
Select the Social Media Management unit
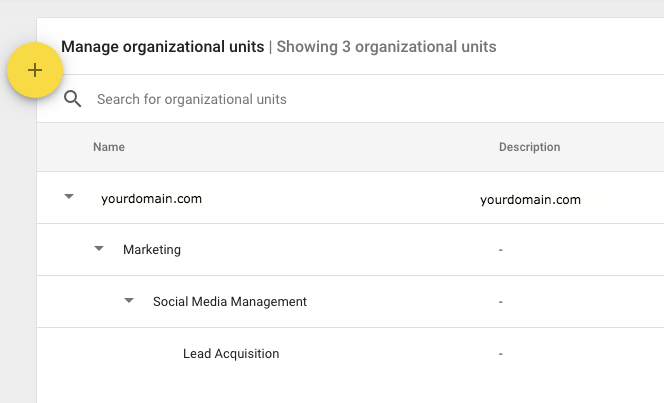tap(230, 301)
